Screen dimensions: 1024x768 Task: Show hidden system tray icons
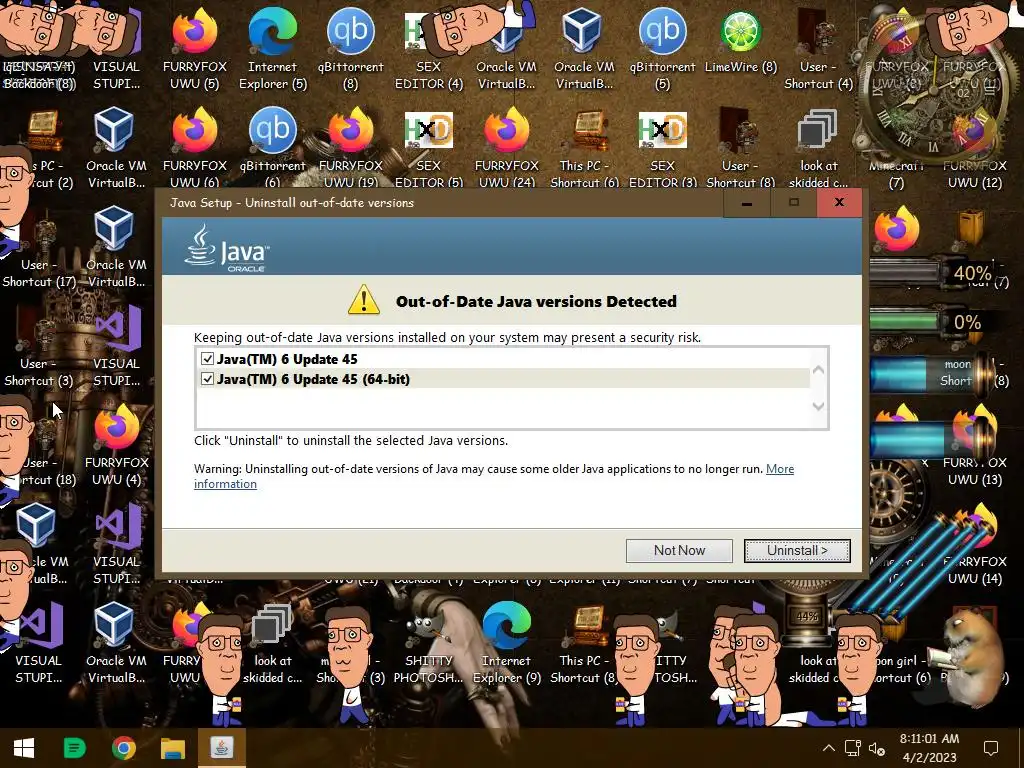pos(828,748)
